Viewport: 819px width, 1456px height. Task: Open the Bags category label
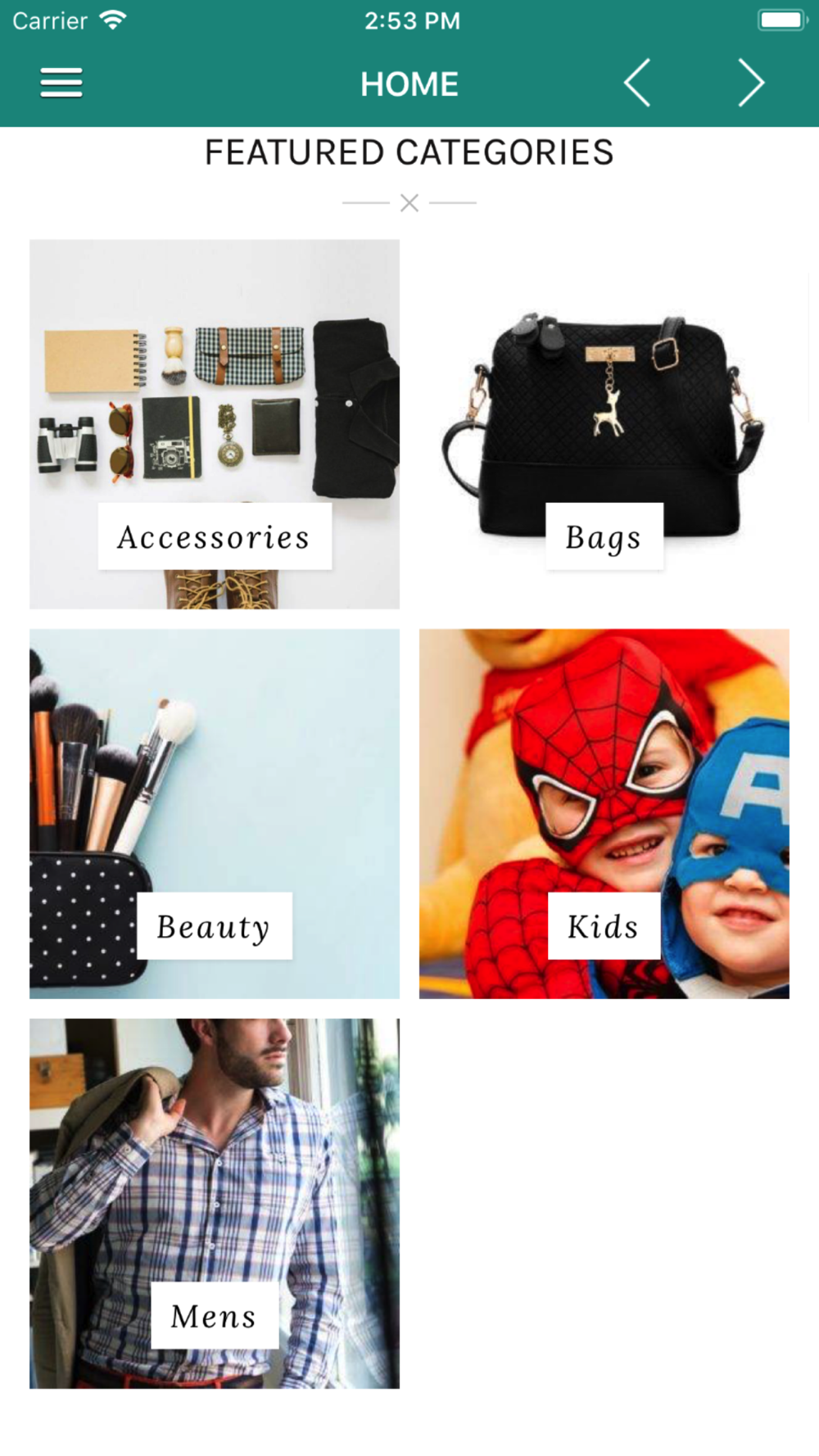[604, 536]
